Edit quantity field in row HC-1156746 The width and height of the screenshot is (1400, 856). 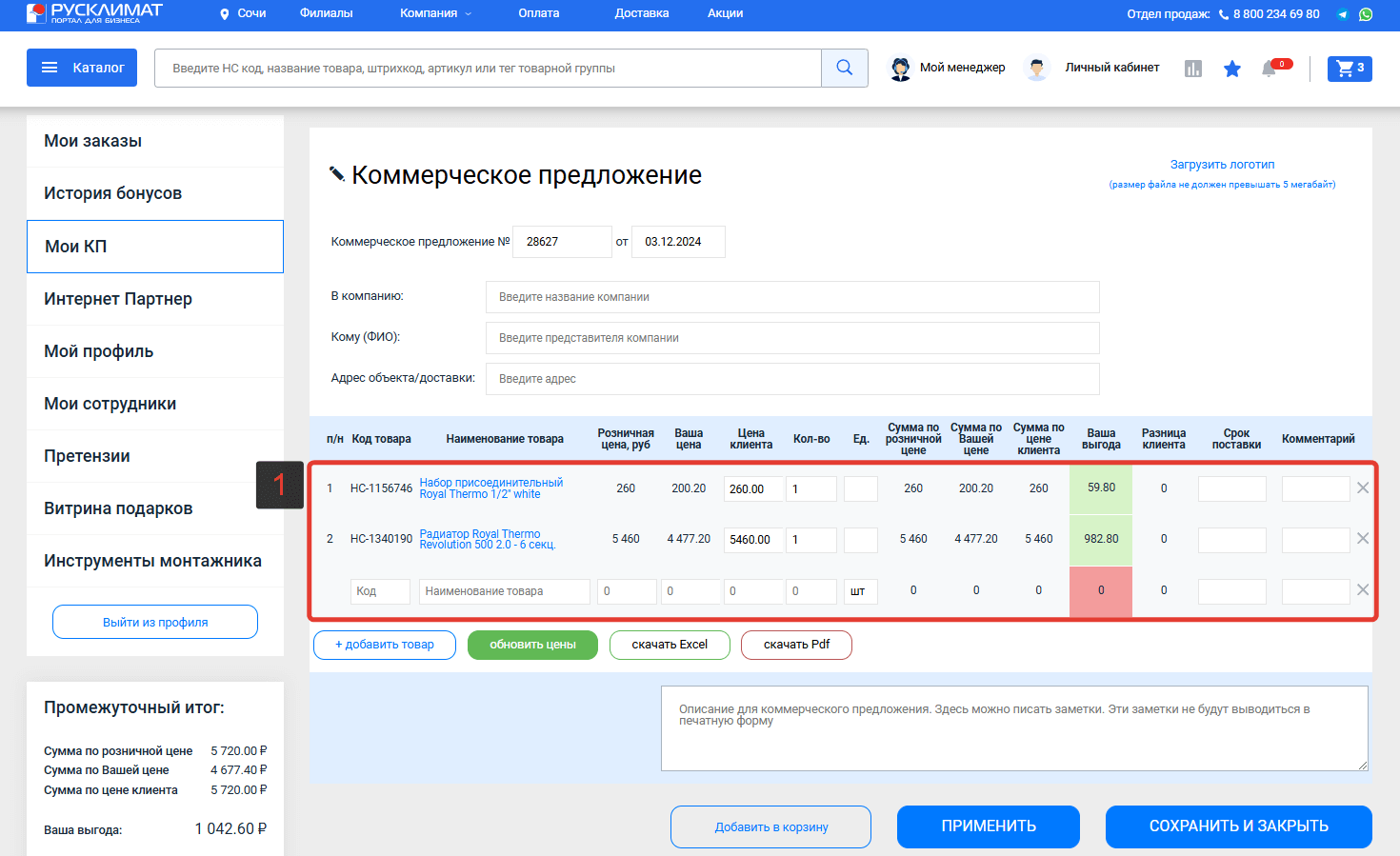(812, 488)
